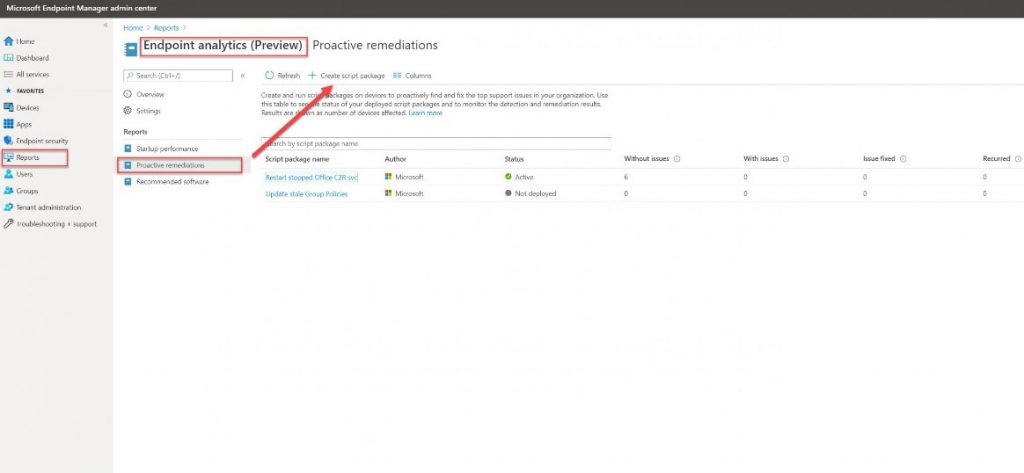Click the Home breadcrumb link
Screen dimensions: 1024x473
click(x=133, y=28)
